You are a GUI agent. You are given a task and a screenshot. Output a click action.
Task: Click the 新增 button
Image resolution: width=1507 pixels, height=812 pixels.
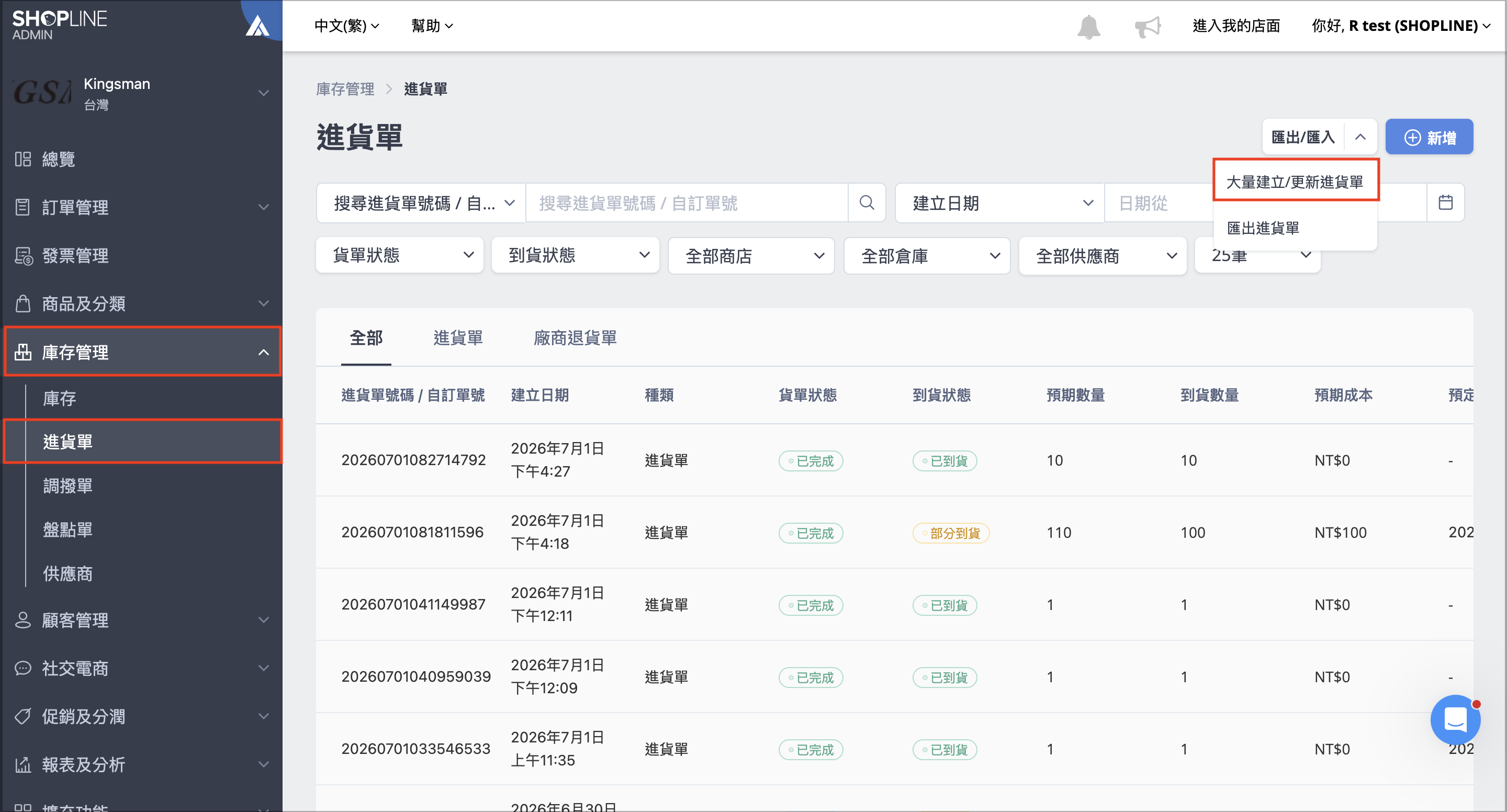click(1429, 137)
